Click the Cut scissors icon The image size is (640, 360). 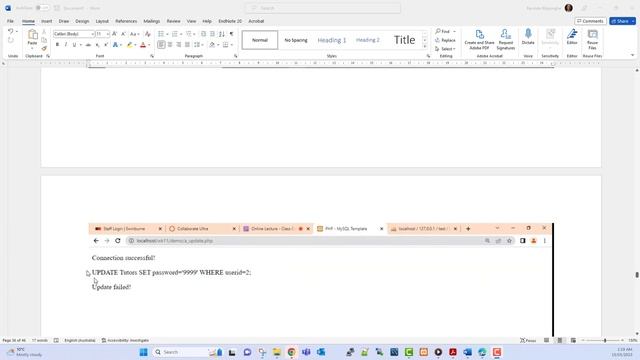pos(44,32)
